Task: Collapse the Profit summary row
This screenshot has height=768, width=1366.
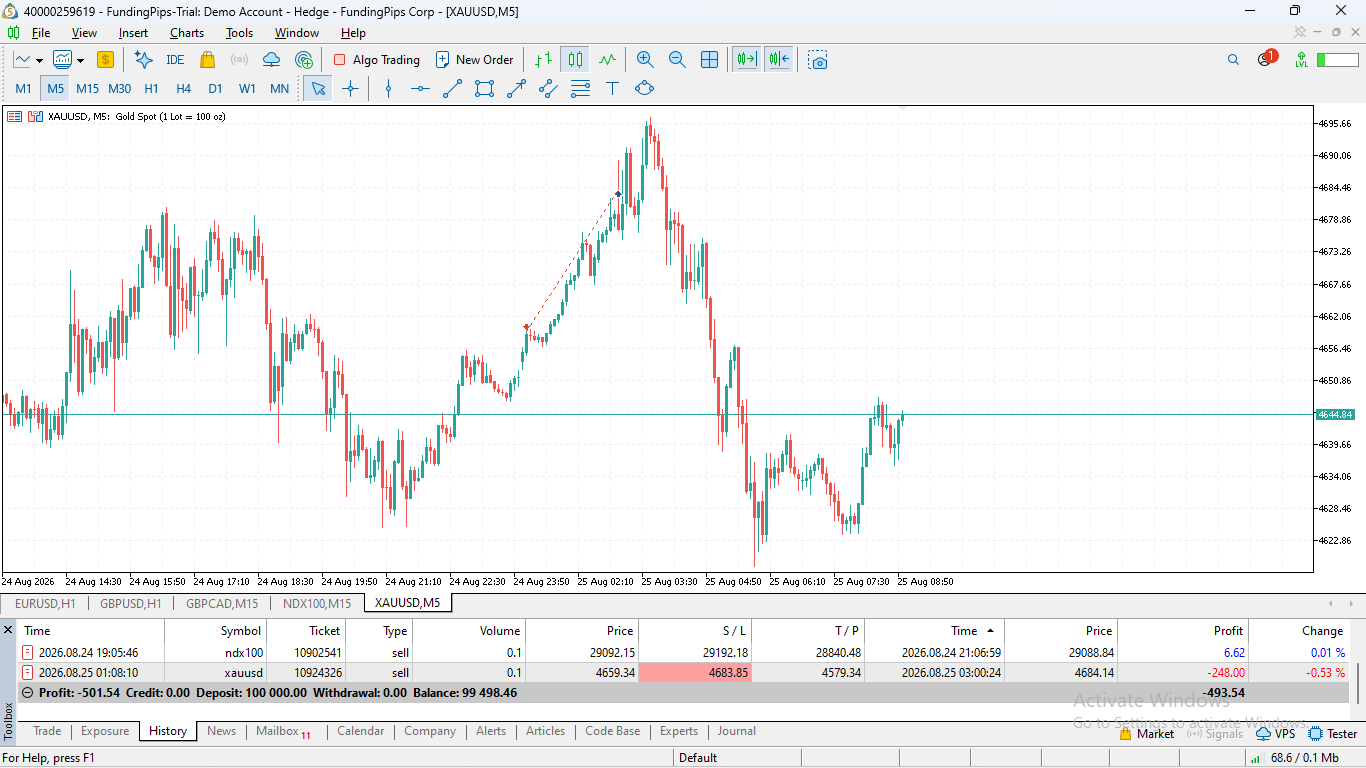Action: [x=27, y=692]
